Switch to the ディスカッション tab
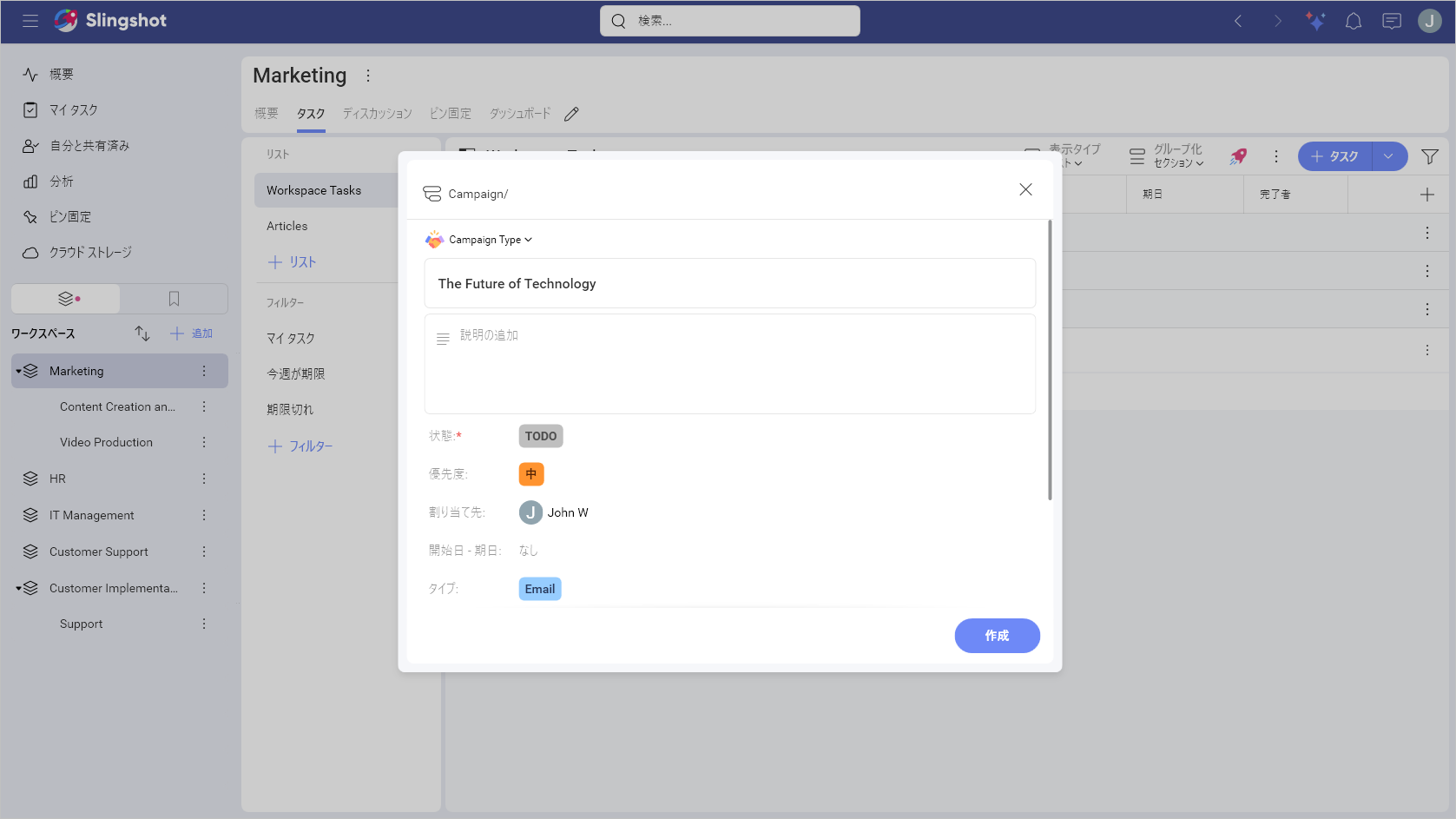Viewport: 1456px width, 819px height. pyautogui.click(x=378, y=114)
